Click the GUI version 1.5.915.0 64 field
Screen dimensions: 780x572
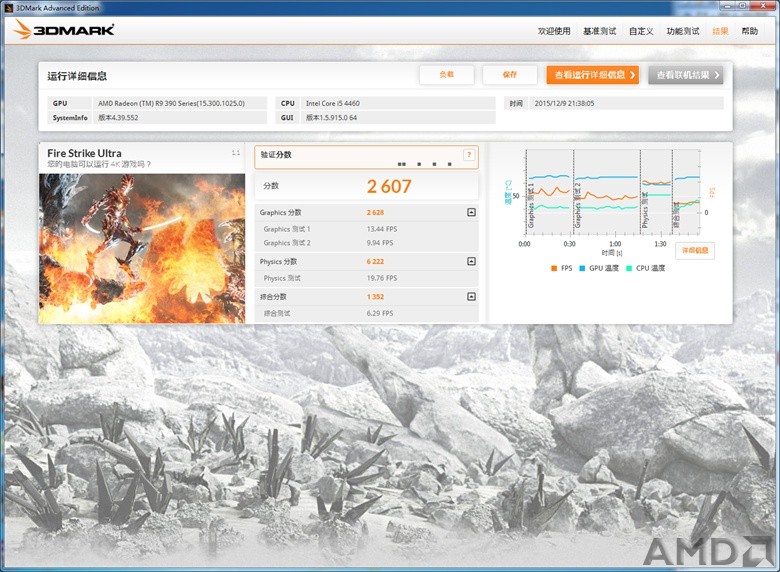pos(398,118)
